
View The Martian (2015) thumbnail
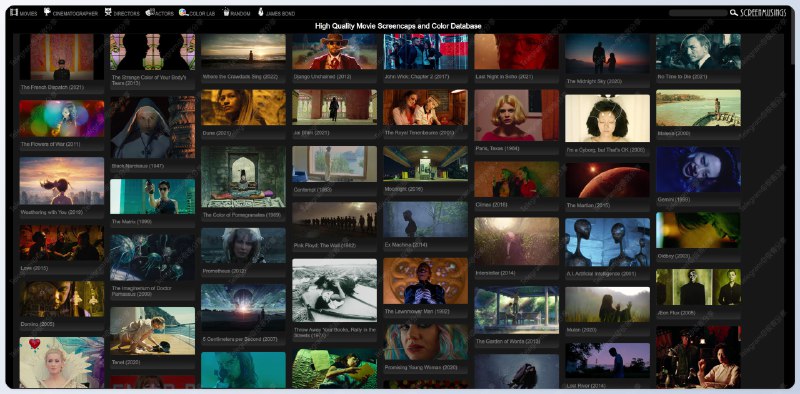click(608, 181)
